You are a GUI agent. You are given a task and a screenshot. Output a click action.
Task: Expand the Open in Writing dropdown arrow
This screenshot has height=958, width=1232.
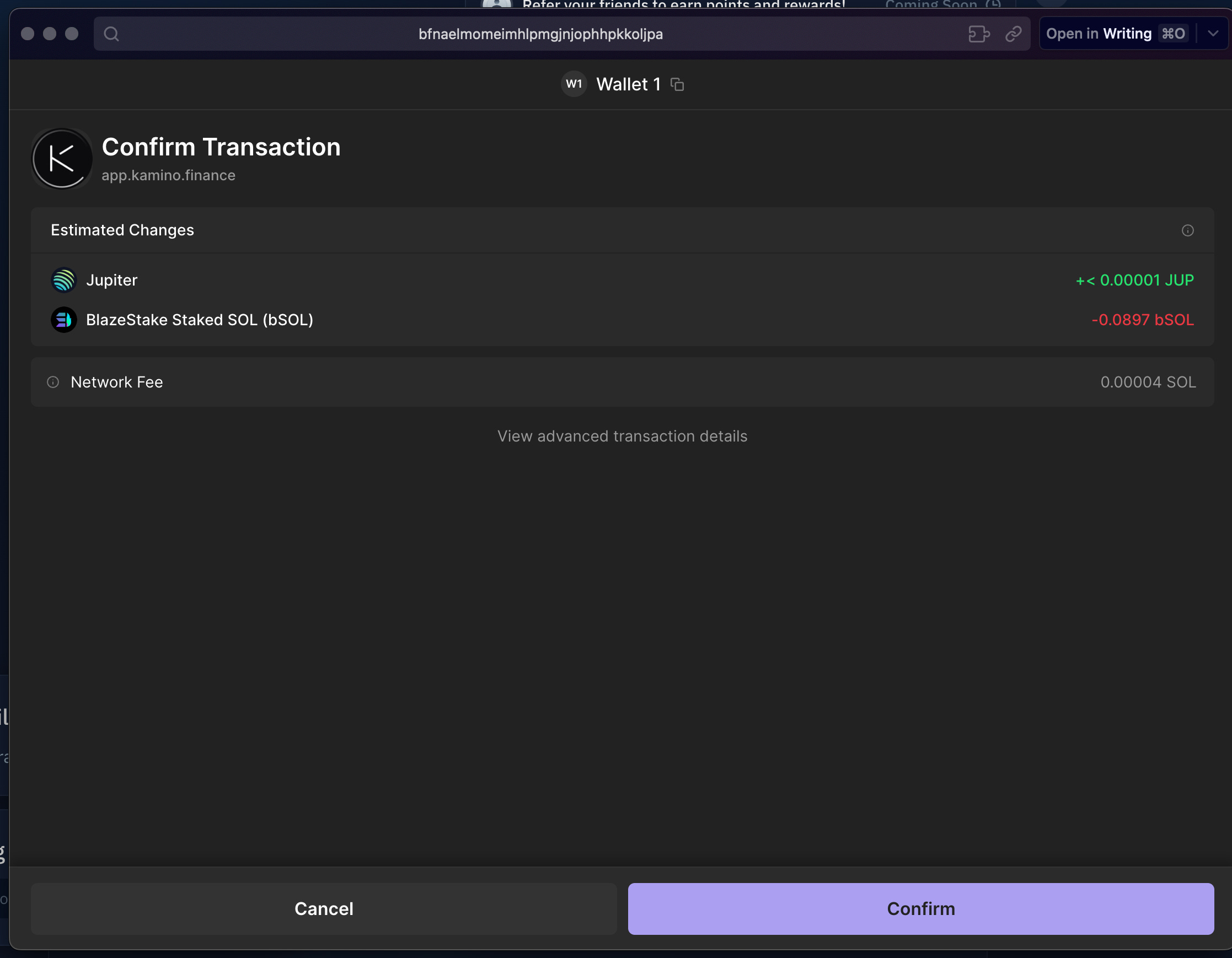[x=1213, y=34]
